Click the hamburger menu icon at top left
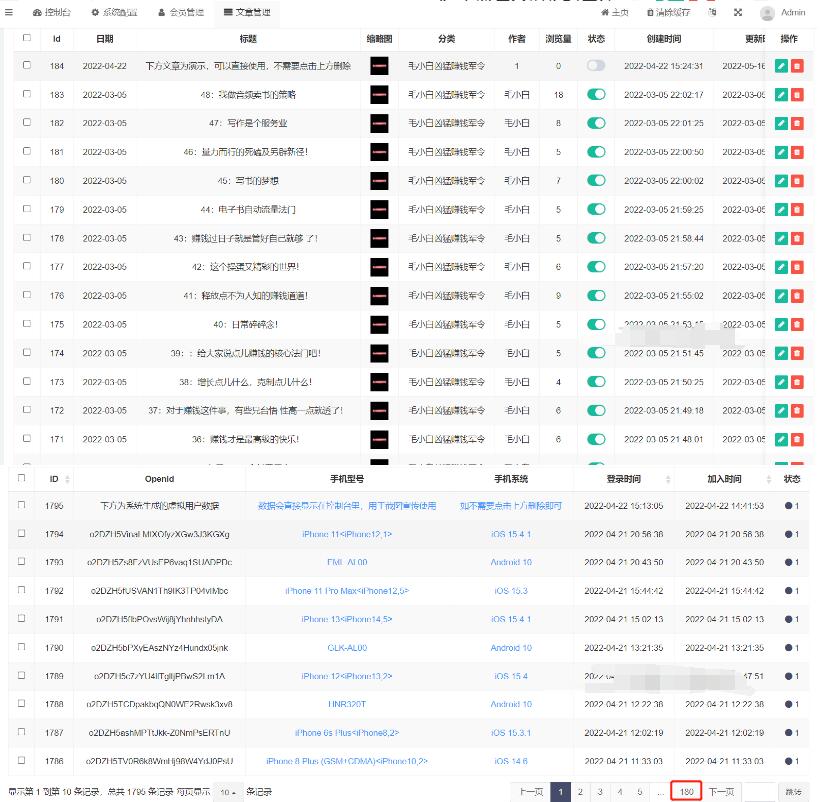 point(9,13)
